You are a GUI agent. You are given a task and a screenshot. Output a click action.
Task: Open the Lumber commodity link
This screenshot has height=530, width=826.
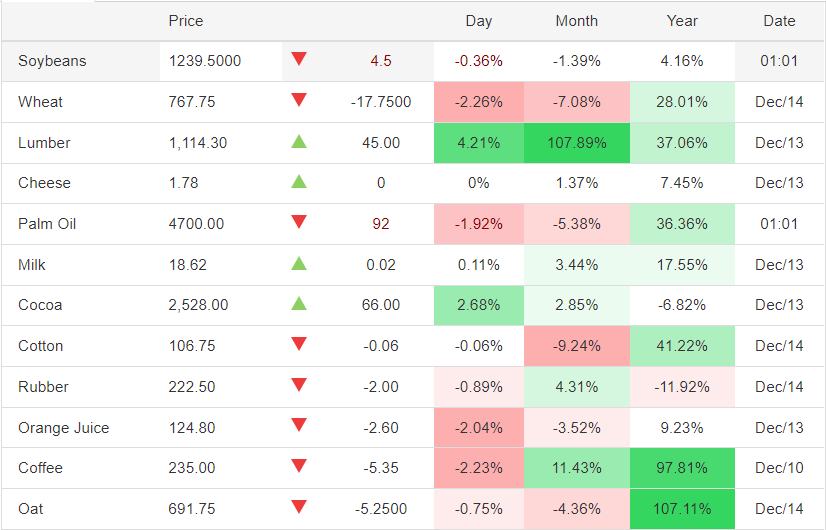pyautogui.click(x=44, y=143)
